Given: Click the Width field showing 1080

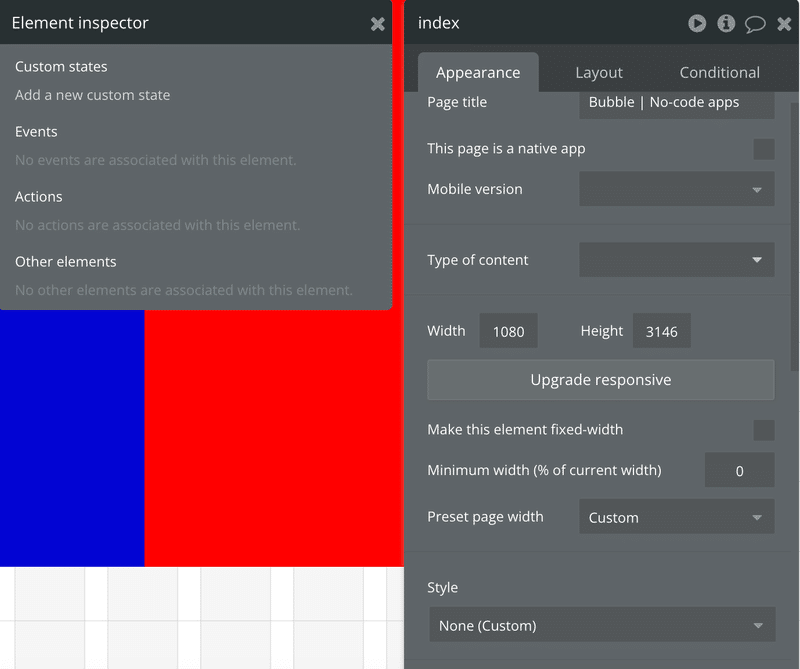Looking at the screenshot, I should [x=508, y=331].
